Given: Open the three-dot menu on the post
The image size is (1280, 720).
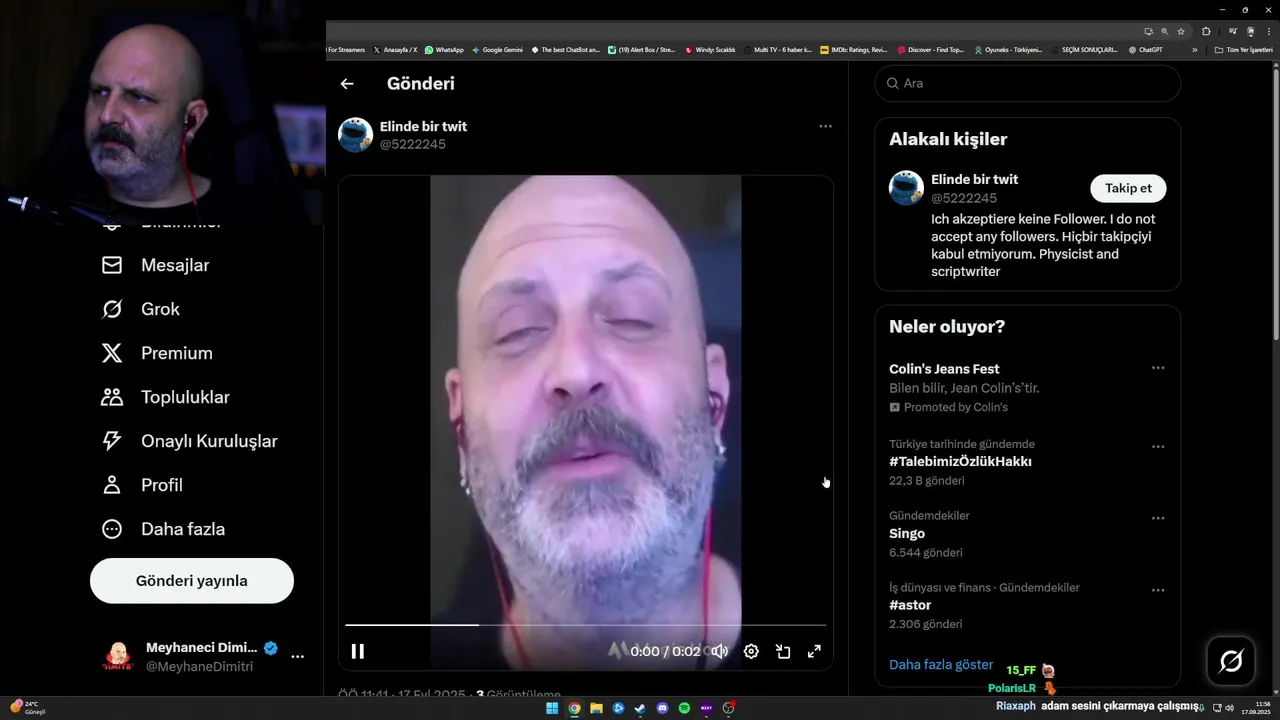Looking at the screenshot, I should coord(825,126).
